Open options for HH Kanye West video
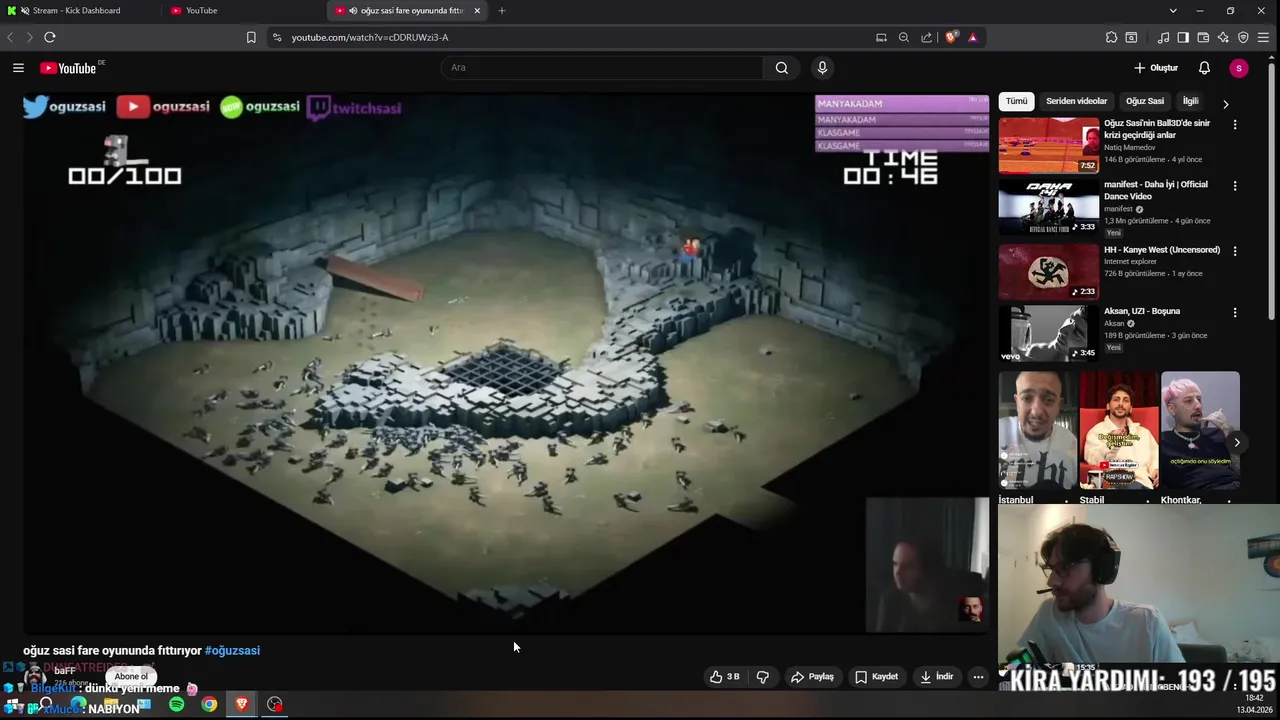 (1235, 251)
